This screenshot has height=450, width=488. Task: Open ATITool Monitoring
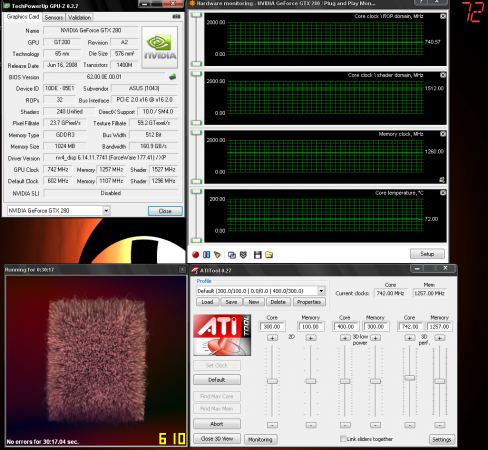click(260, 439)
